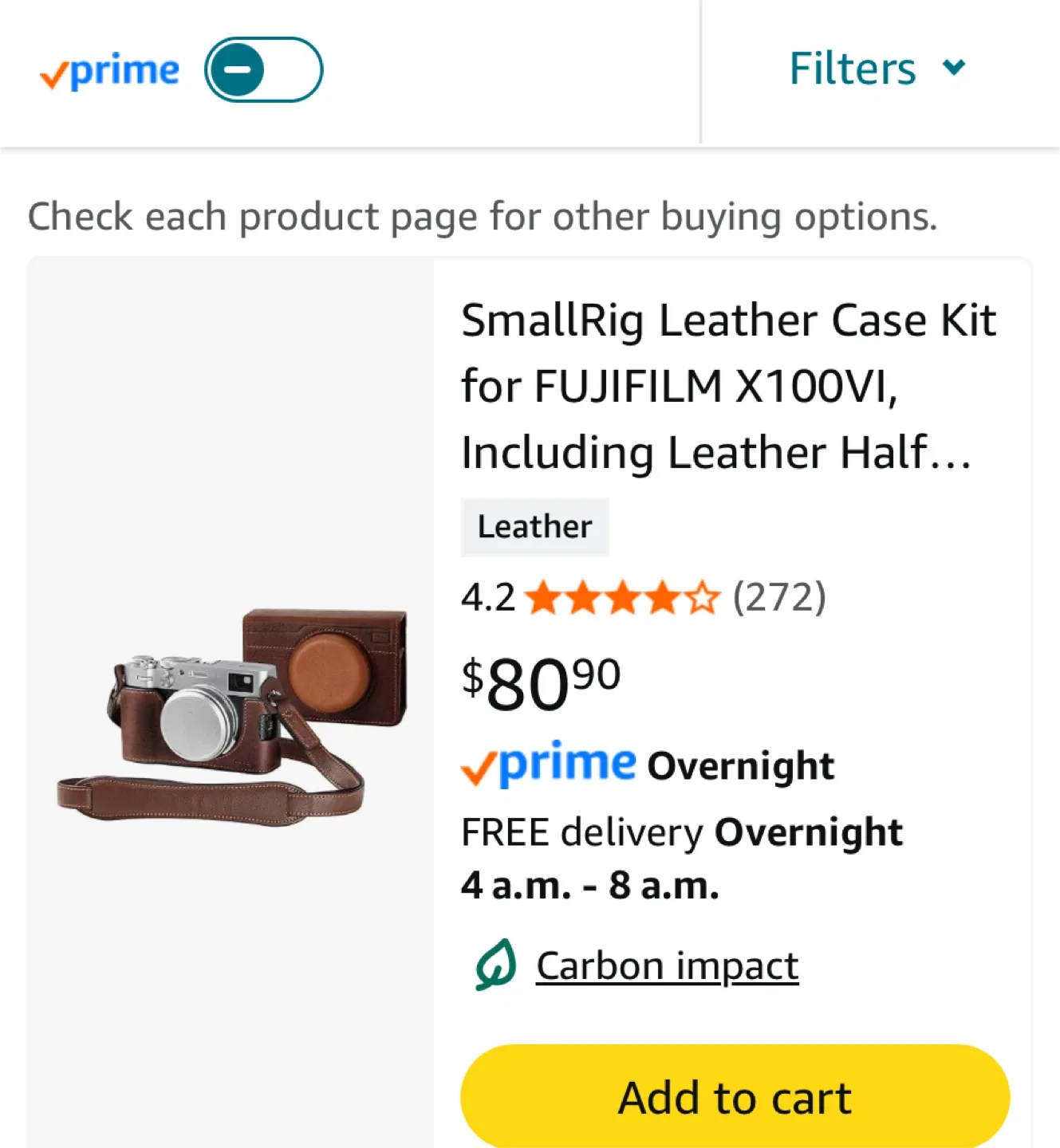The height and width of the screenshot is (1148, 1060).
Task: Toggle the Prime filter switch
Action: click(263, 69)
